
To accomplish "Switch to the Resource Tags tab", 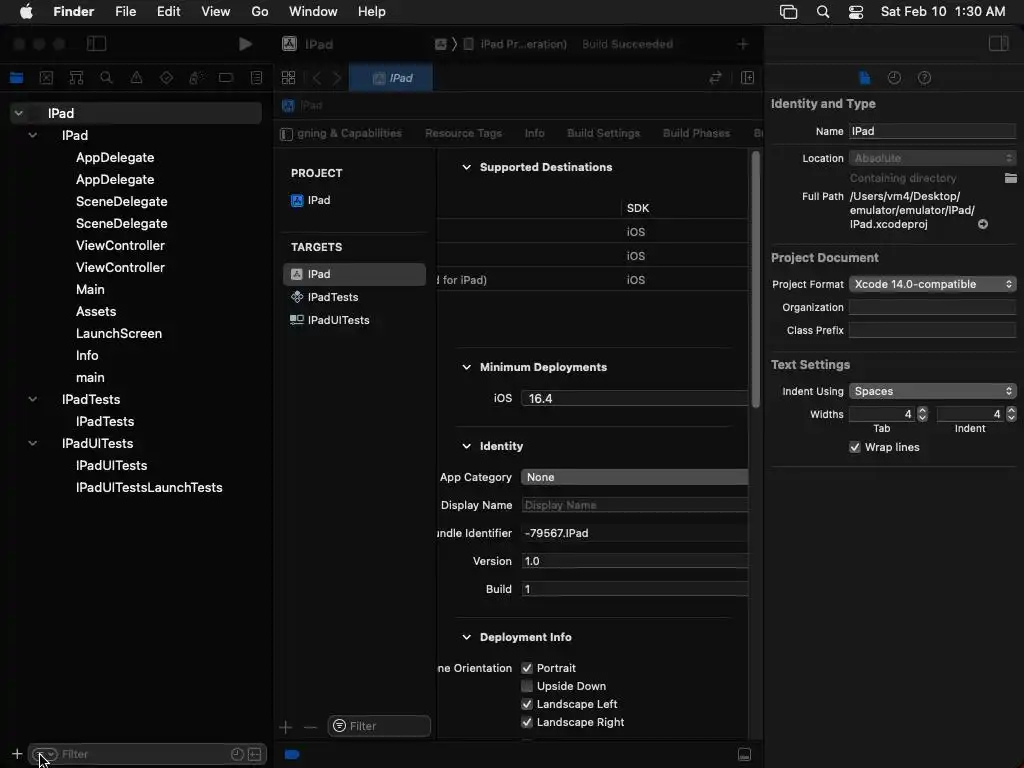I will pyautogui.click(x=464, y=133).
